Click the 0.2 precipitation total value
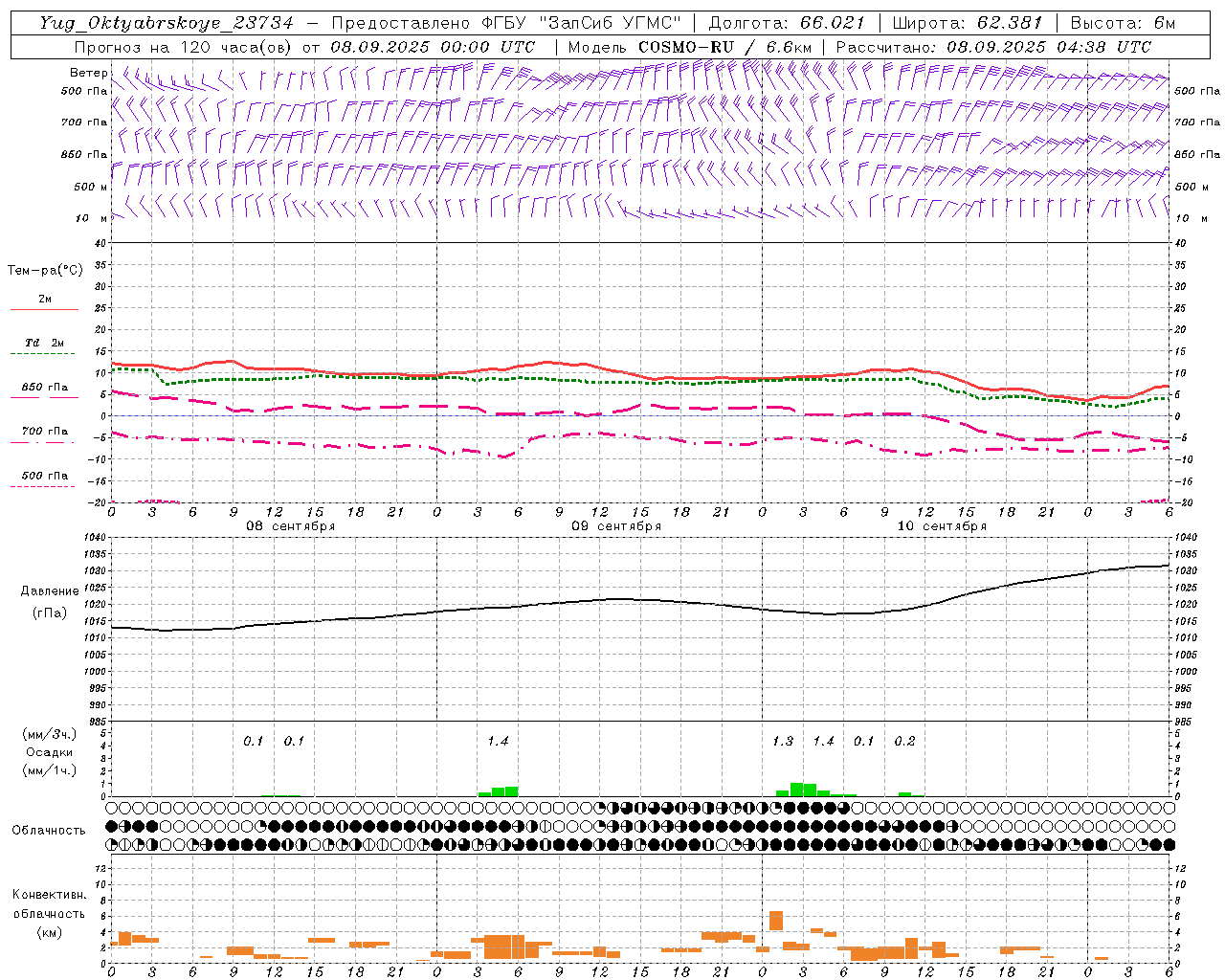Viewport: 1225px width, 980px height. [x=904, y=742]
